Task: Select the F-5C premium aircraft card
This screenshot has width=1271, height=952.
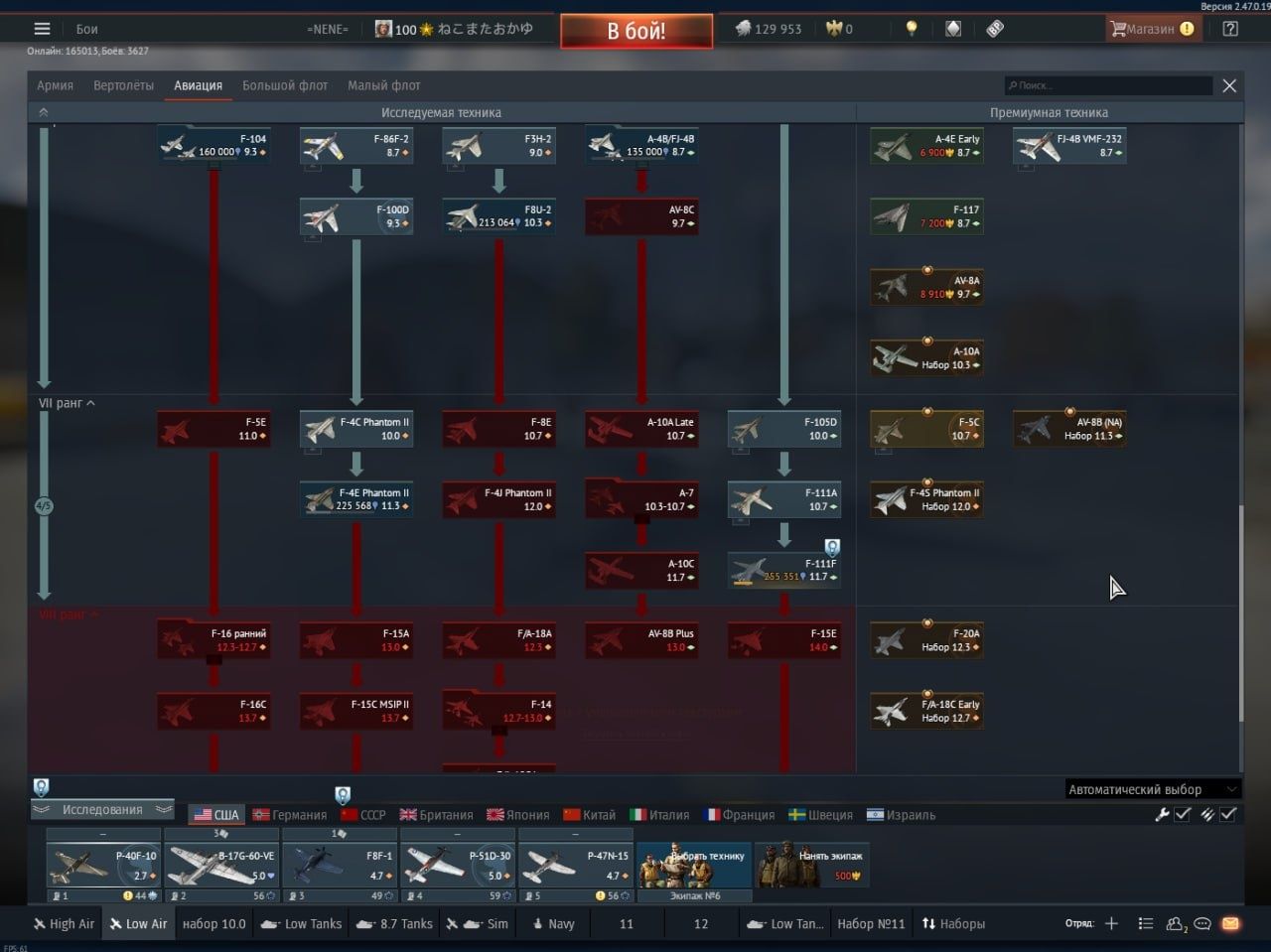Action: (x=927, y=429)
